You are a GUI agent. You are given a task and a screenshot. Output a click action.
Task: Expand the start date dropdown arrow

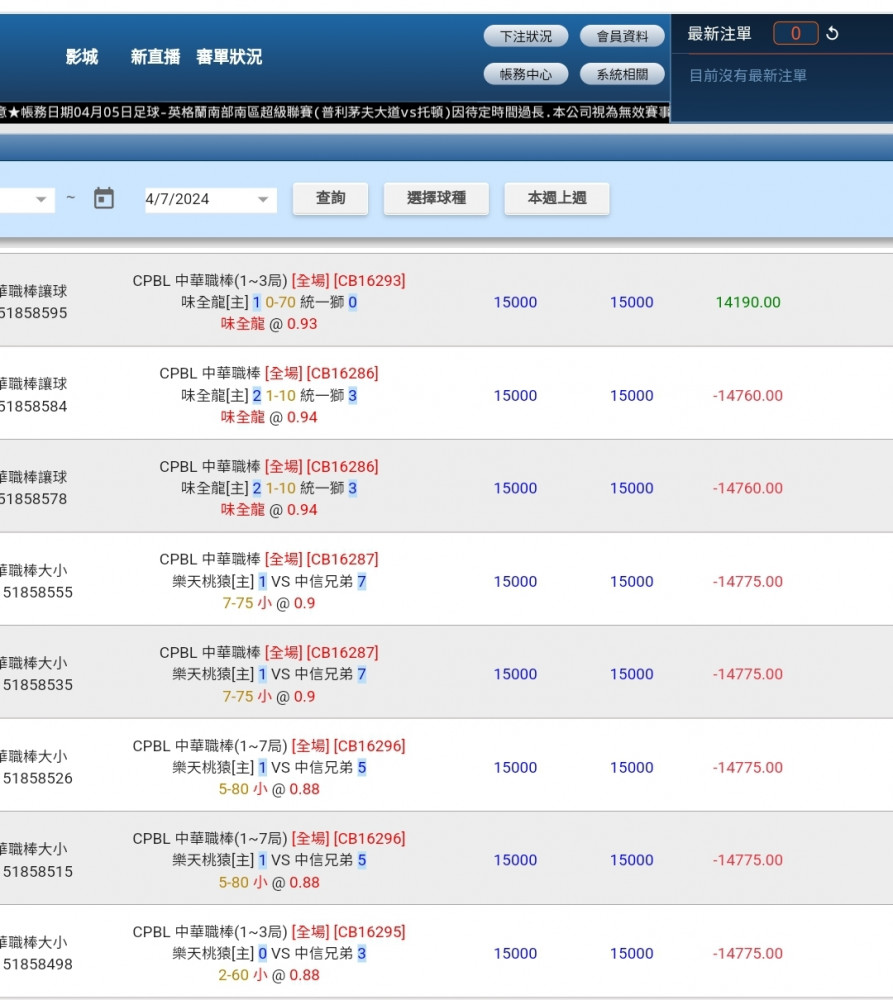pos(41,199)
